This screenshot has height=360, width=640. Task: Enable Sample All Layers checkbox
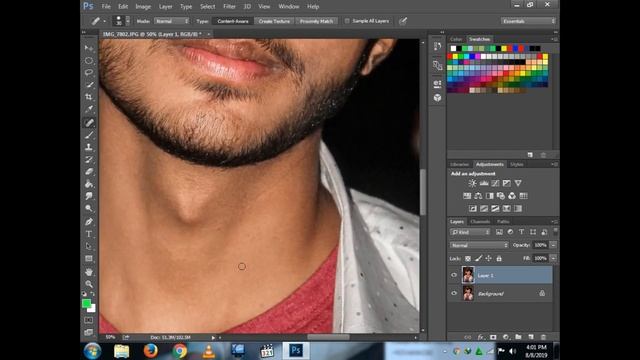click(347, 21)
